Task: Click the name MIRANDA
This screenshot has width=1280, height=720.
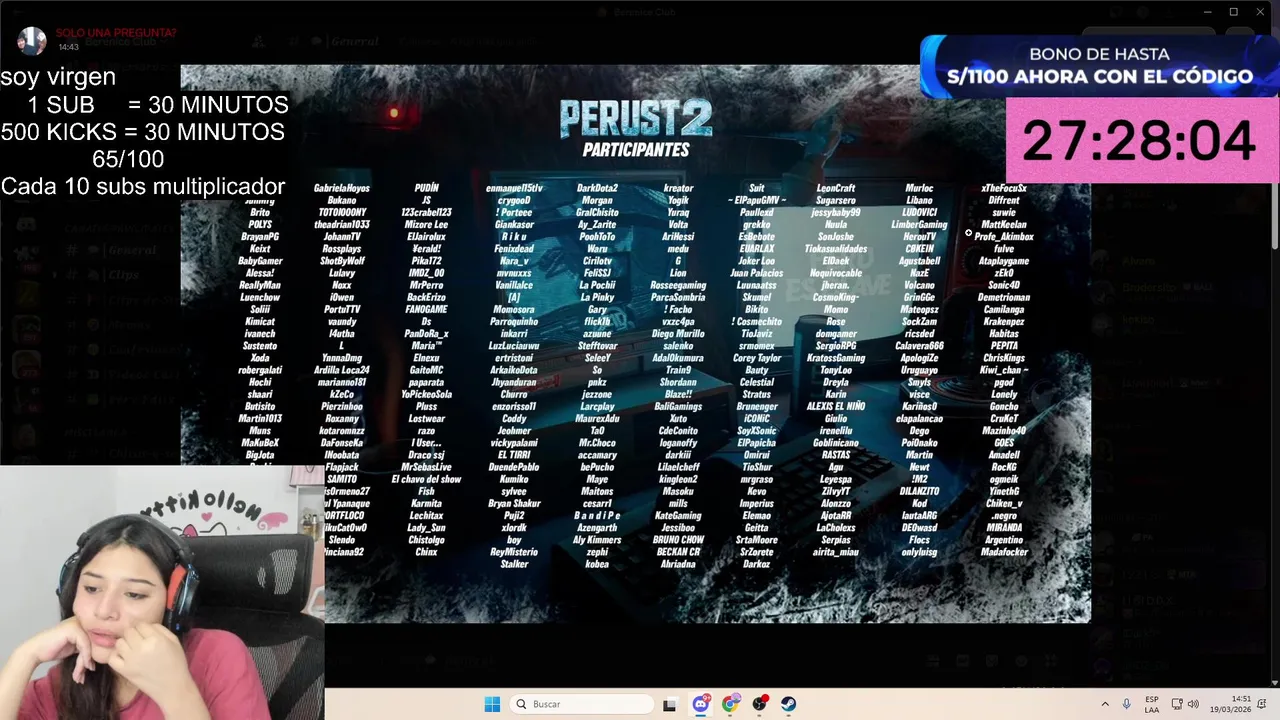Action: tap(1004, 528)
